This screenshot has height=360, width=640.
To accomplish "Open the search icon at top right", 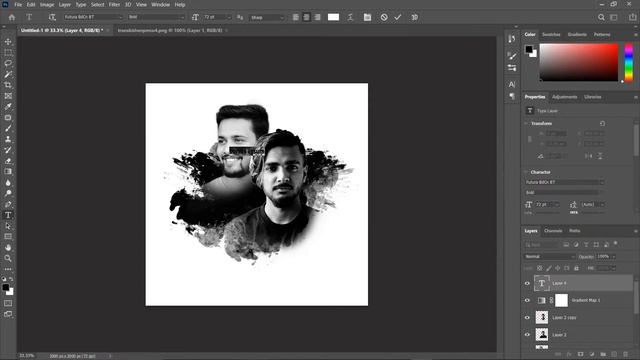I will point(601,17).
